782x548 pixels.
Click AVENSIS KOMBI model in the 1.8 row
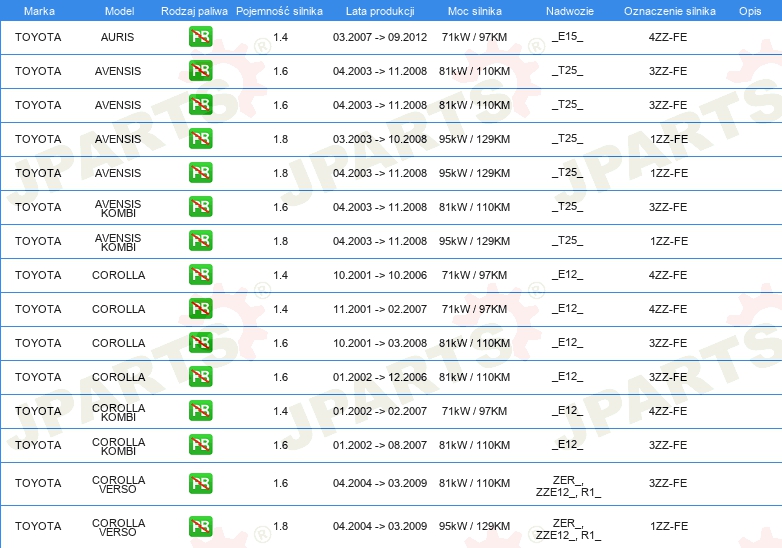(118, 242)
